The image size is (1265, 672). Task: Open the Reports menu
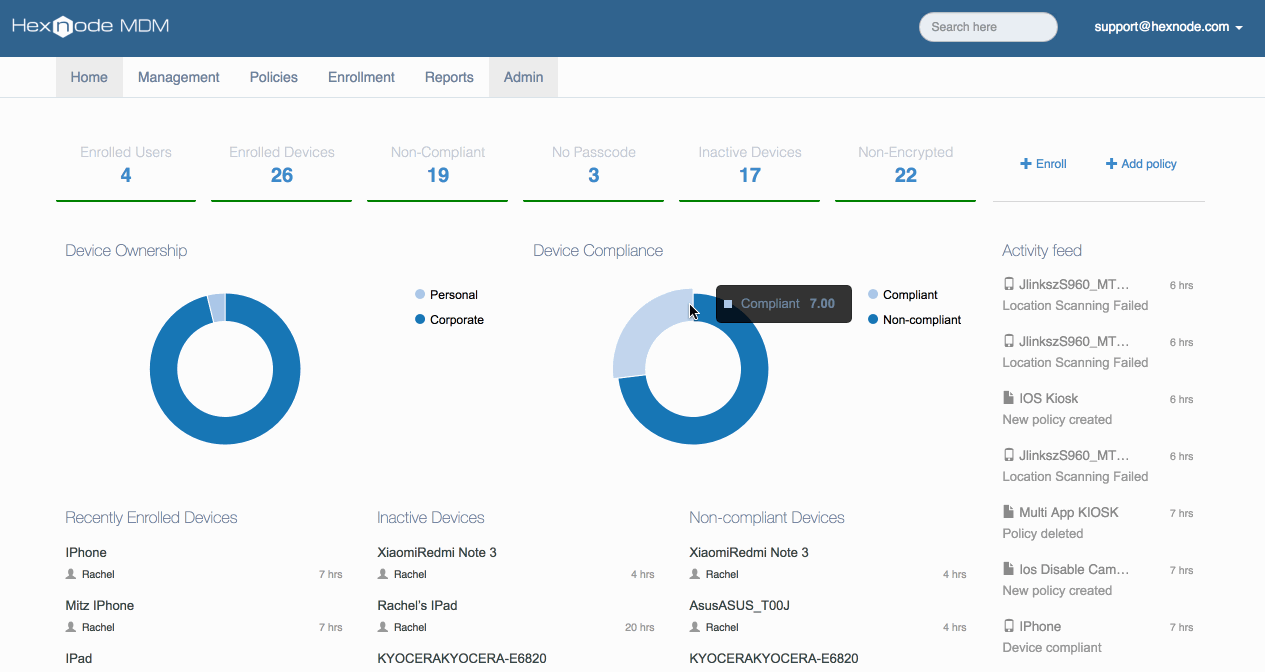click(449, 77)
